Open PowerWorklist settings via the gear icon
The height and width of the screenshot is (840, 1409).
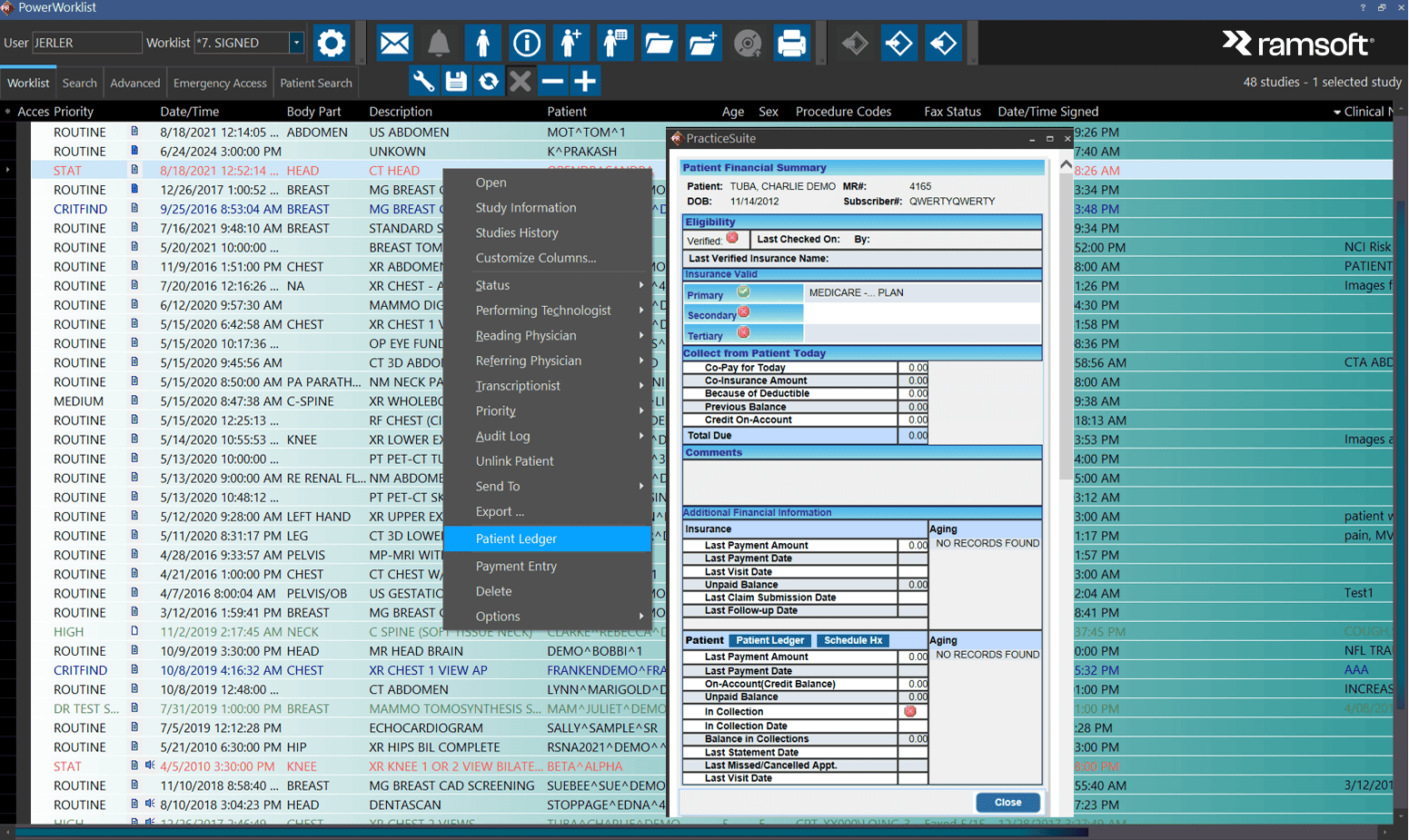tap(331, 43)
